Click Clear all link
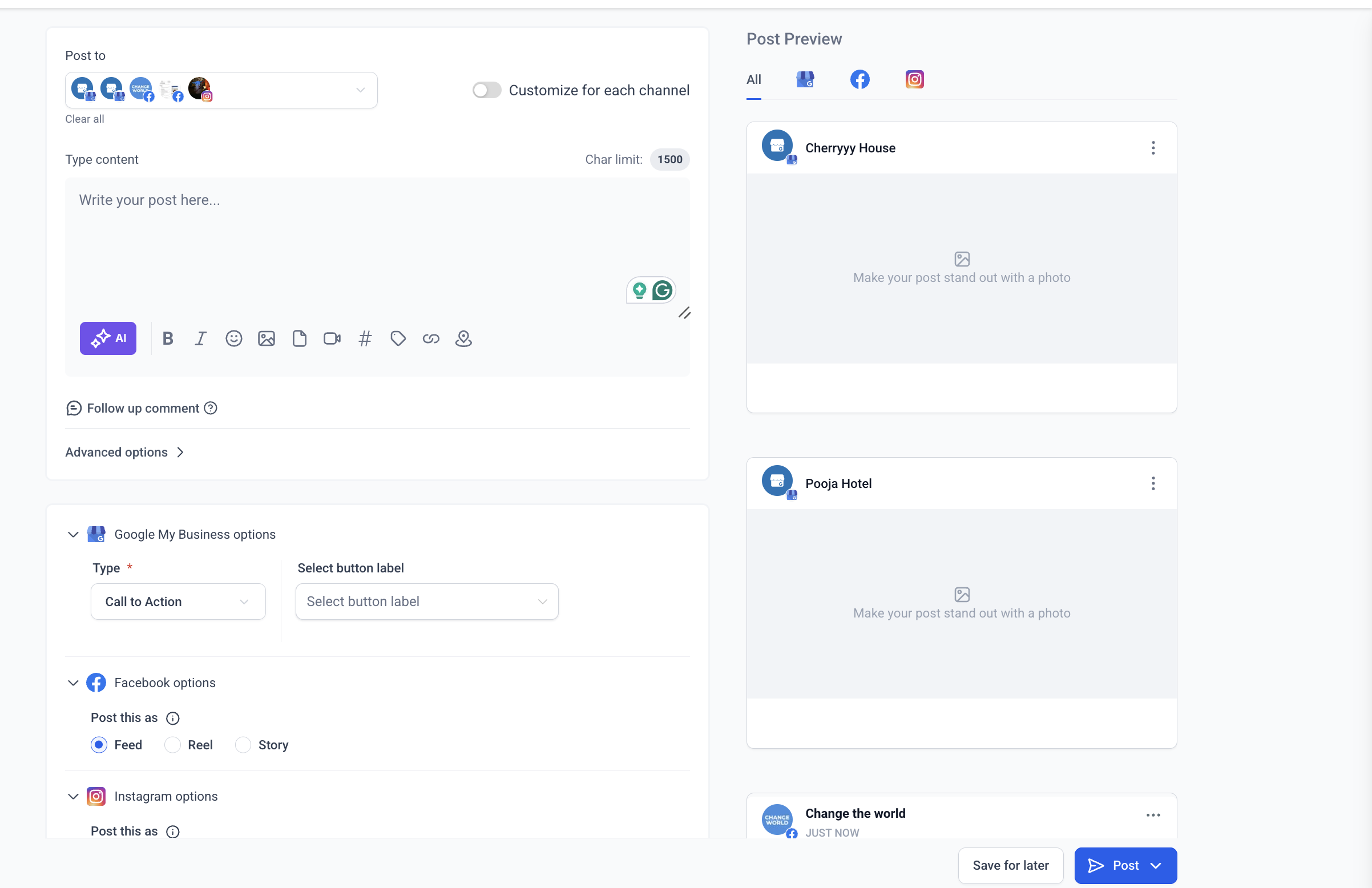The width and height of the screenshot is (1372, 888). click(84, 119)
